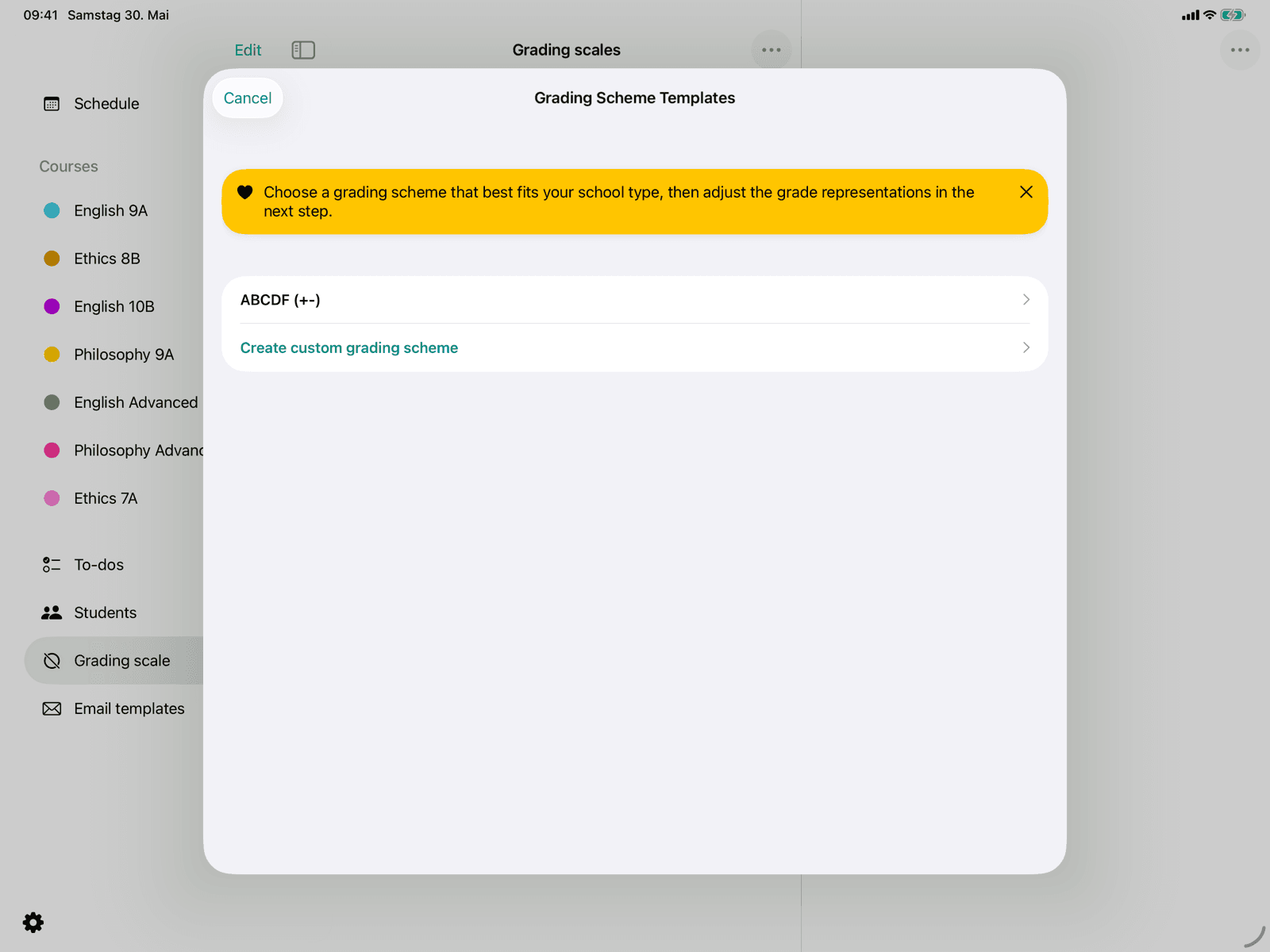Click the To-dos checklist icon

coord(52,565)
